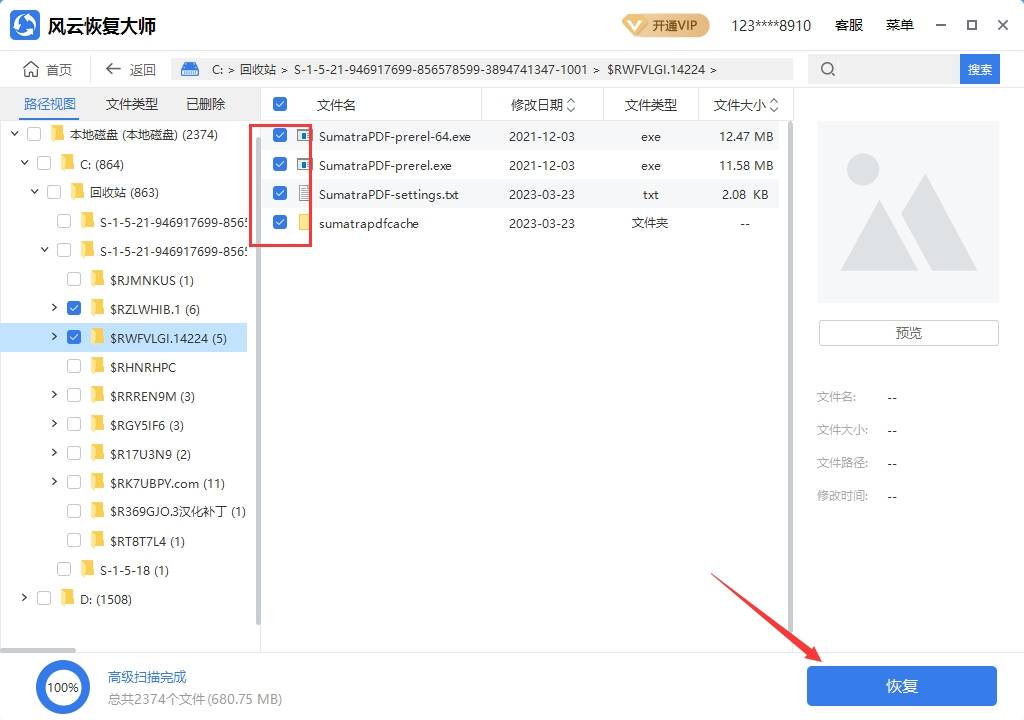Click the account 123****8910 link
The image size is (1024, 720).
click(771, 25)
